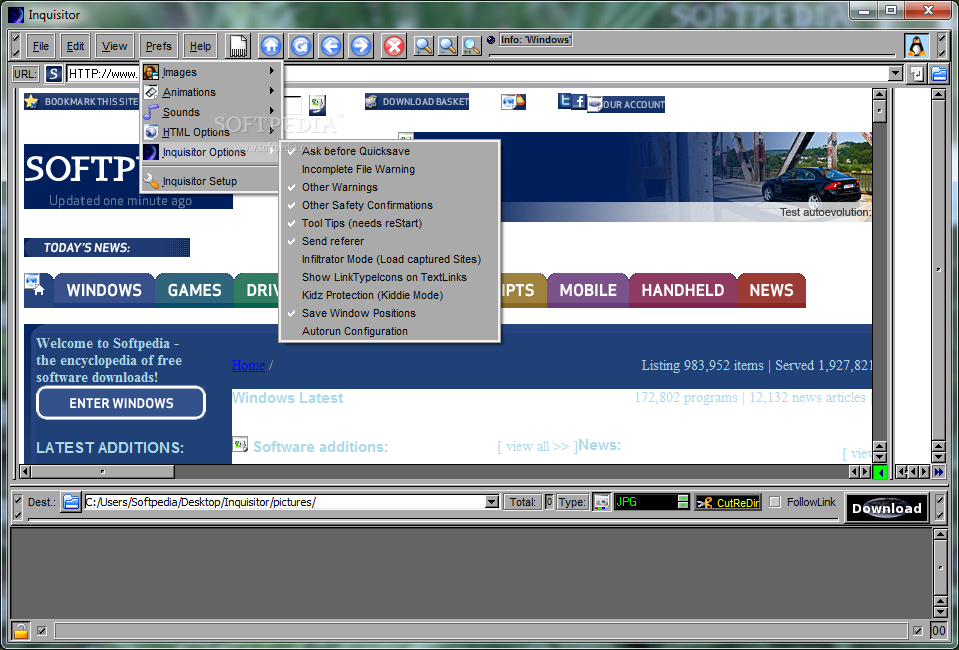
Task: Click the CutReDir button
Action: coord(728,503)
